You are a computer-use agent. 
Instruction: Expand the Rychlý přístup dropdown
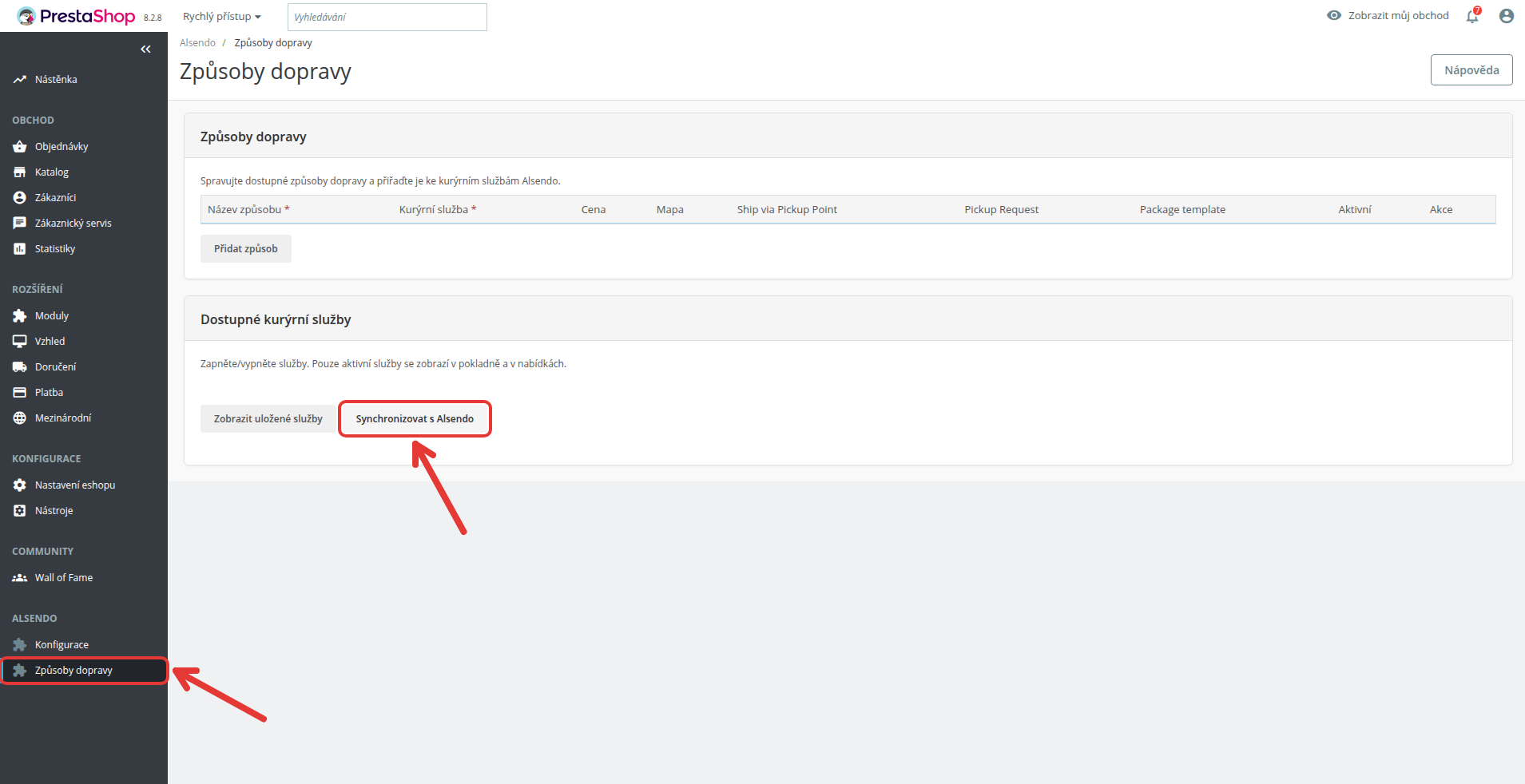coord(222,17)
